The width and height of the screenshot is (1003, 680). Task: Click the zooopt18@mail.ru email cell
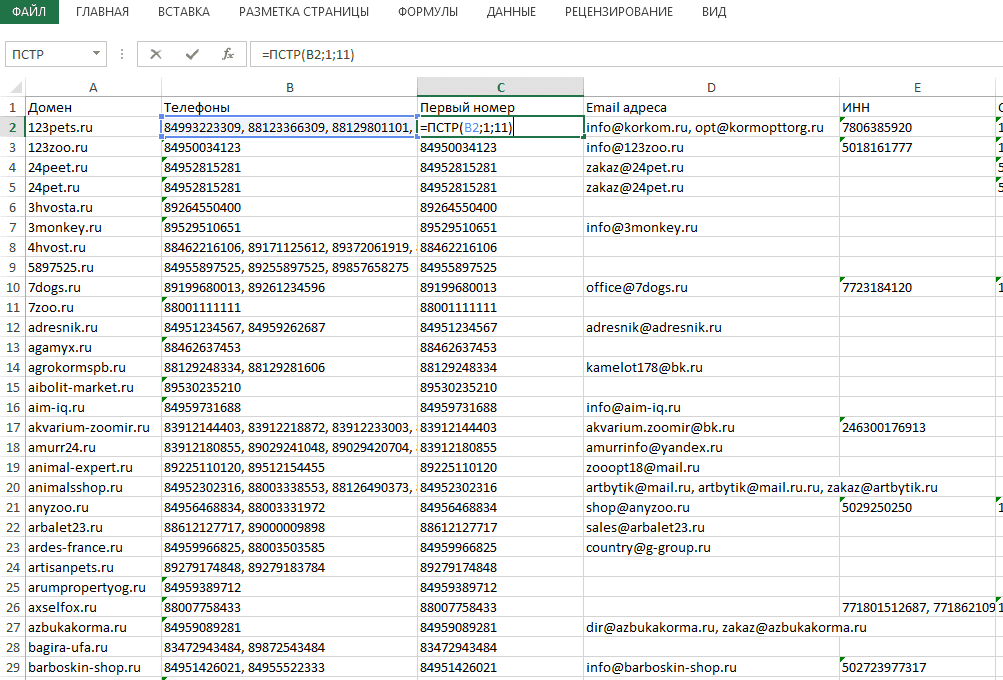(x=711, y=467)
